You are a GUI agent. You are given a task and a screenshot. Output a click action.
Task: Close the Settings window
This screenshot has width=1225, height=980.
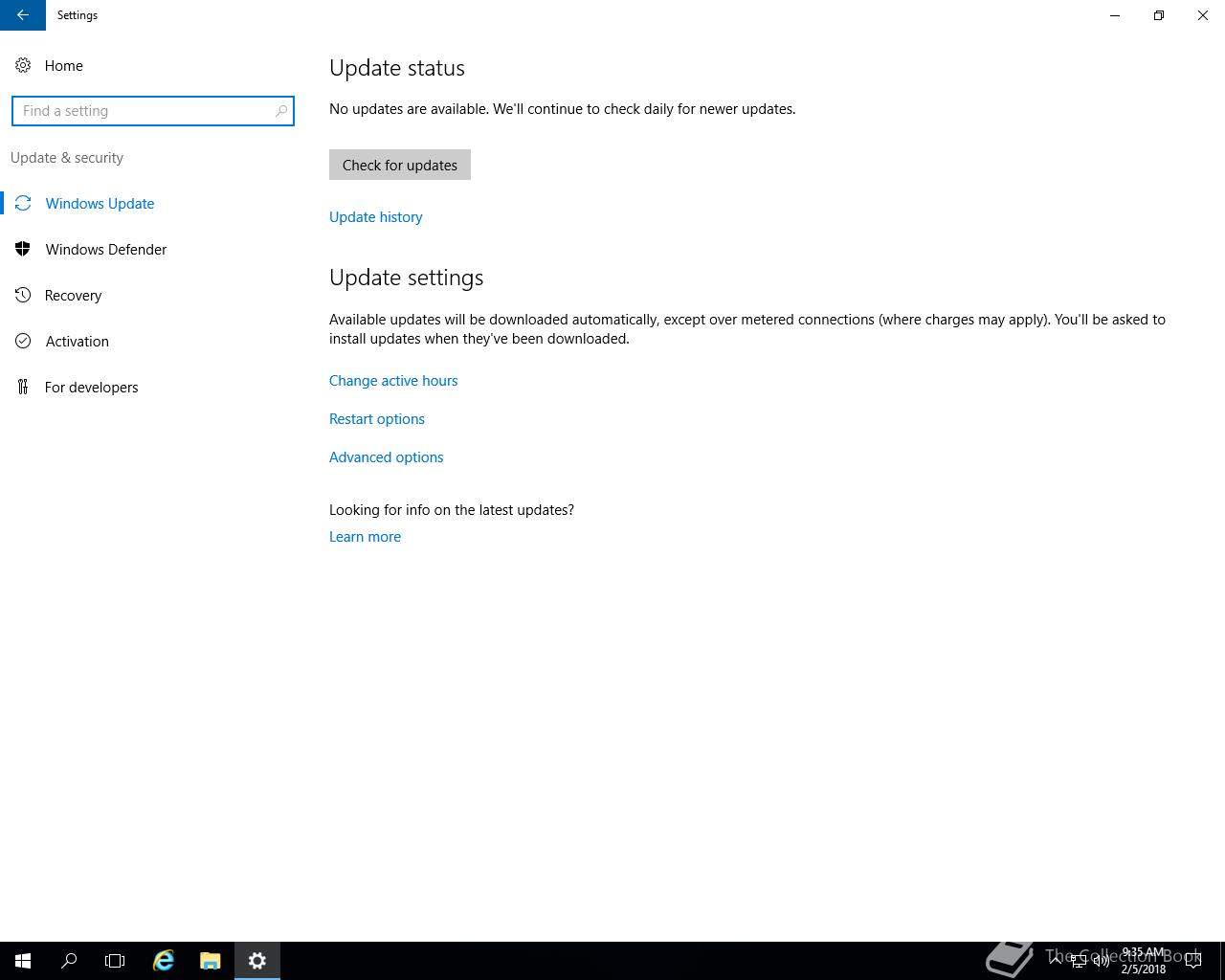[1203, 15]
